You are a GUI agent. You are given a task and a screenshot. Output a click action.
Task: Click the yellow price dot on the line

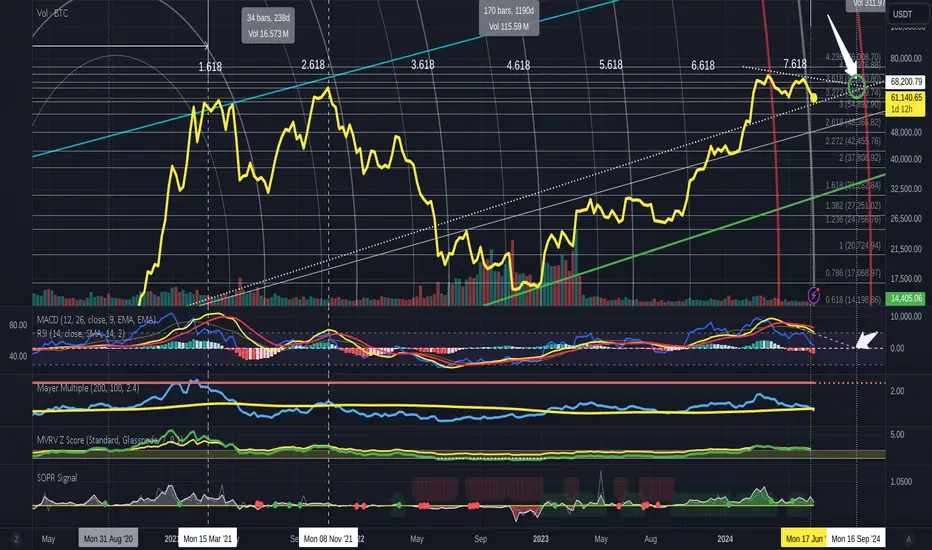(x=813, y=98)
